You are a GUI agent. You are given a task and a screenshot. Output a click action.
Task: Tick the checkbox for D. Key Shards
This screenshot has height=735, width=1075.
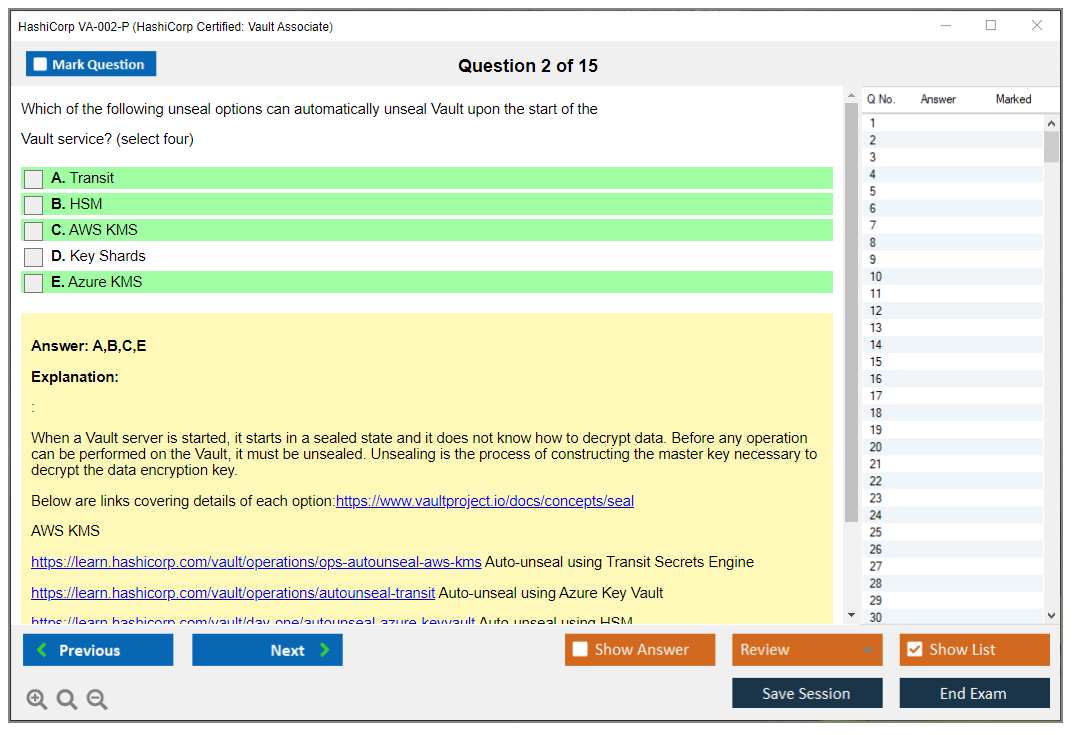tap(34, 257)
